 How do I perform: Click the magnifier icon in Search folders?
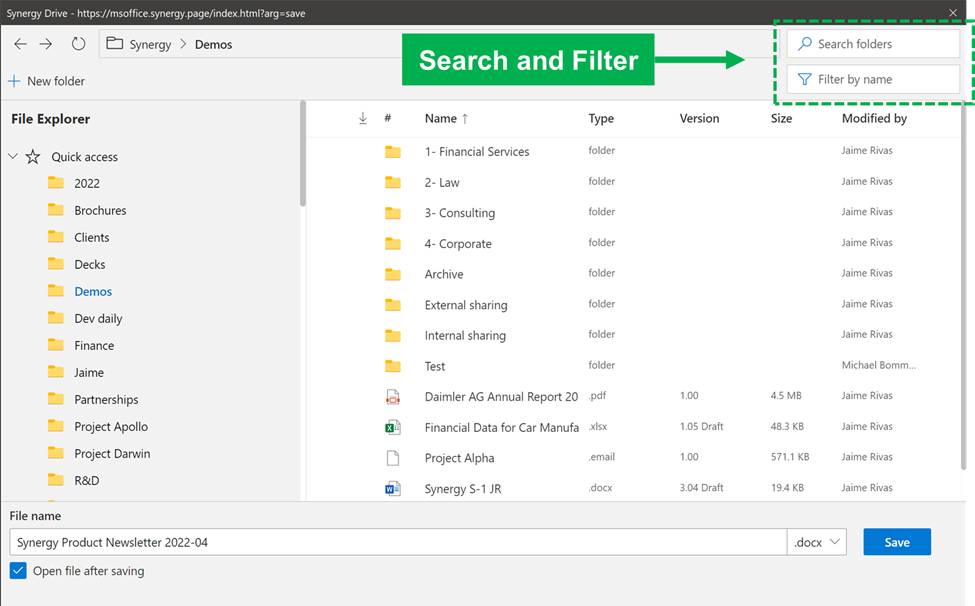[805, 44]
